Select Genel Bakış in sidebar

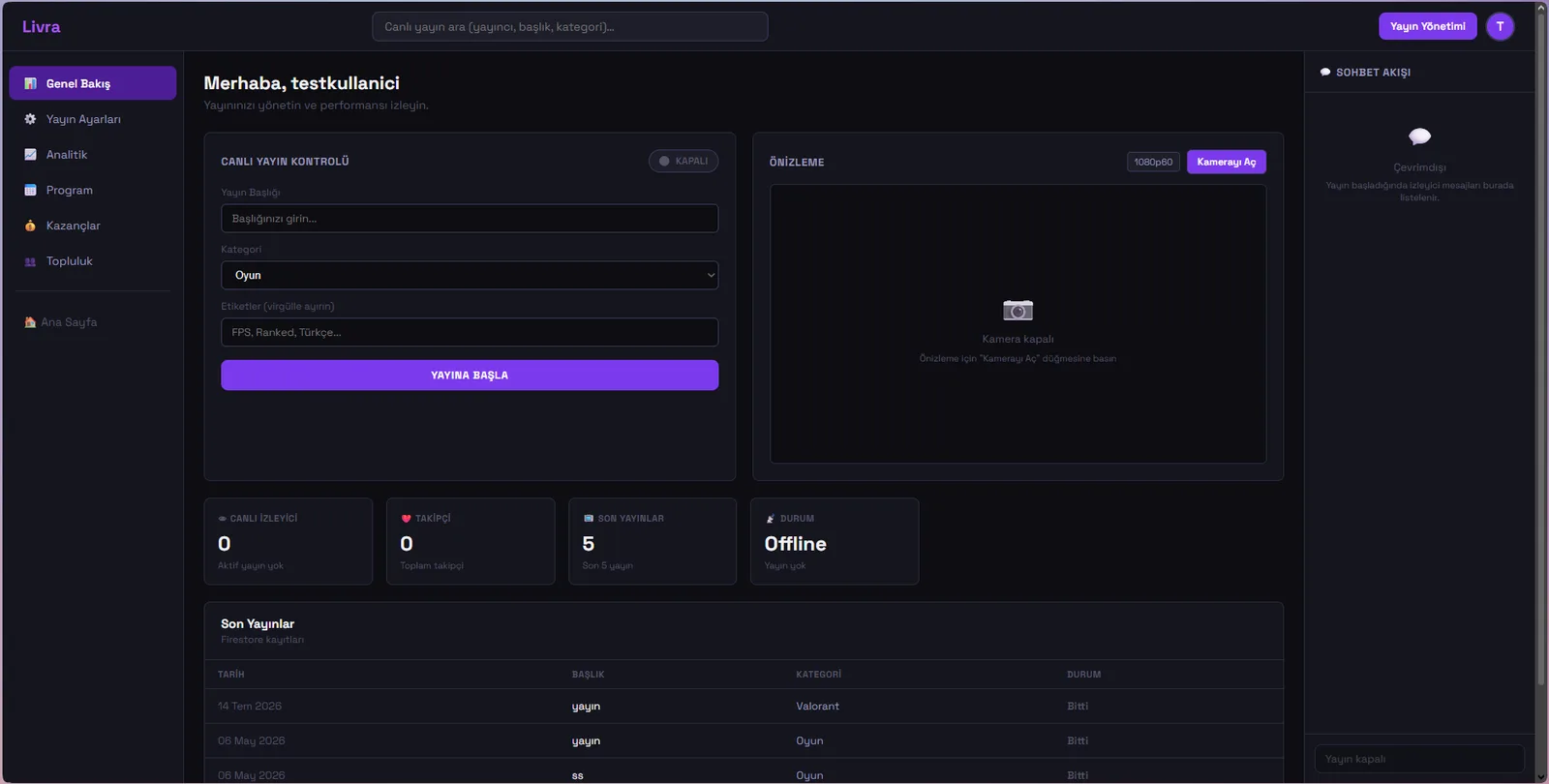93,83
